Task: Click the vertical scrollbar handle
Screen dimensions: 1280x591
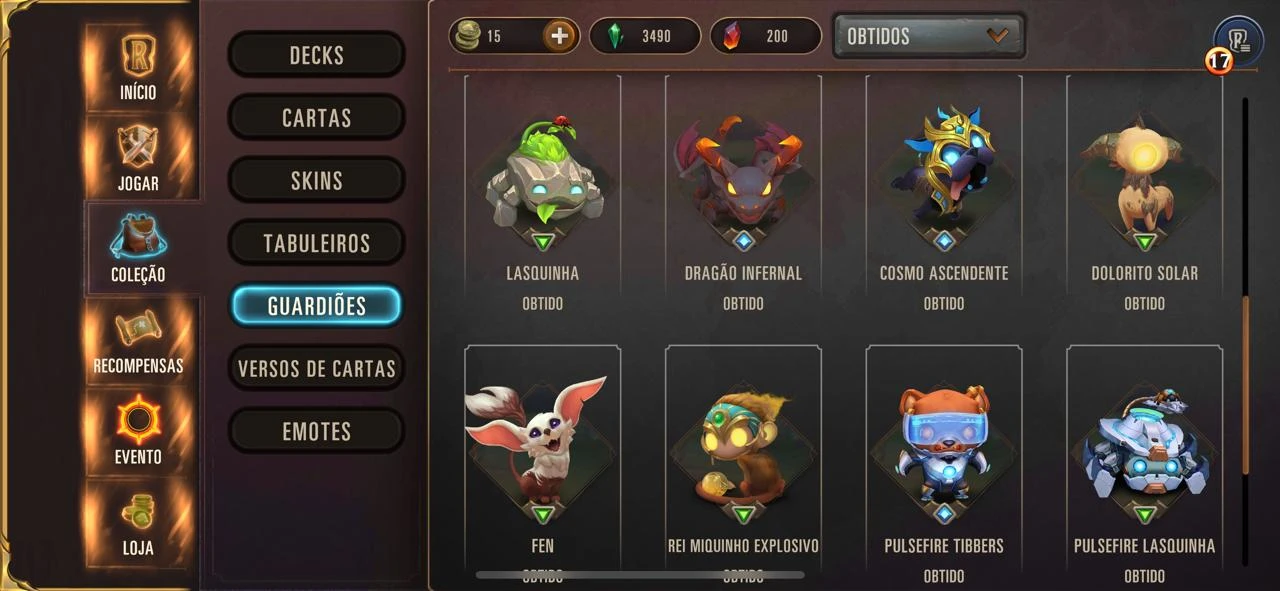Action: [1245, 385]
